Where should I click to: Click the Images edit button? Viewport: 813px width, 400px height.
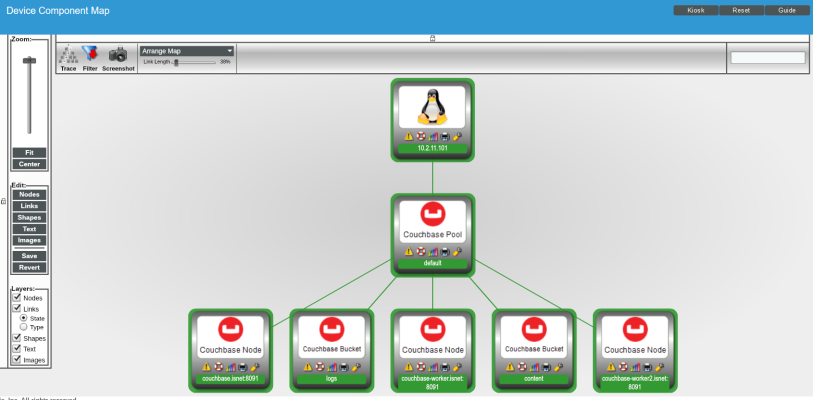click(x=30, y=240)
